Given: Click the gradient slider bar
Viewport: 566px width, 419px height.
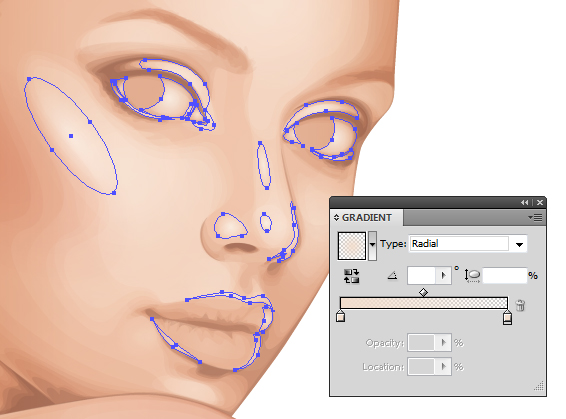Looking at the screenshot, I should 423,303.
